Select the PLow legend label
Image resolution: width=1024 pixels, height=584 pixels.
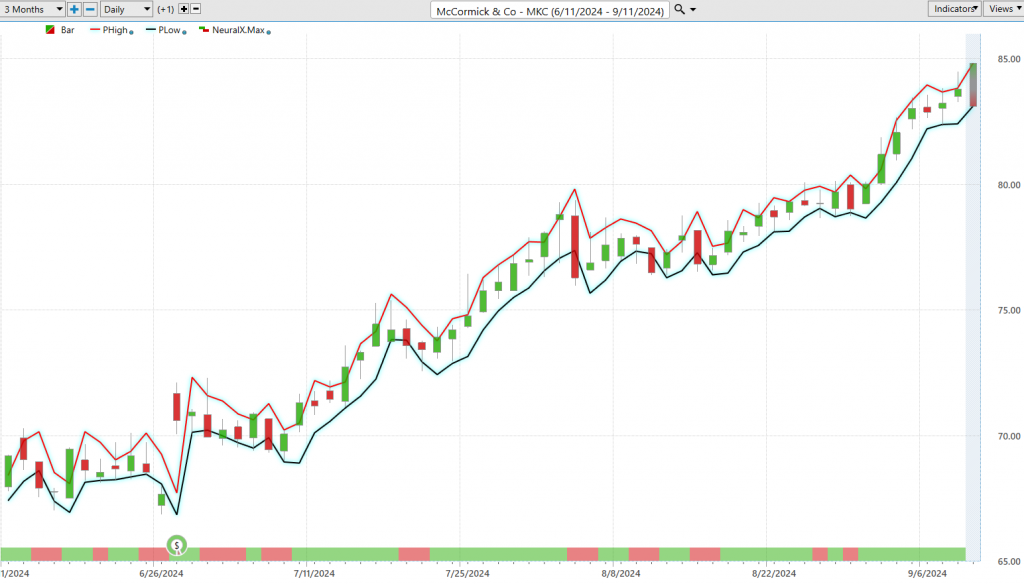169,30
